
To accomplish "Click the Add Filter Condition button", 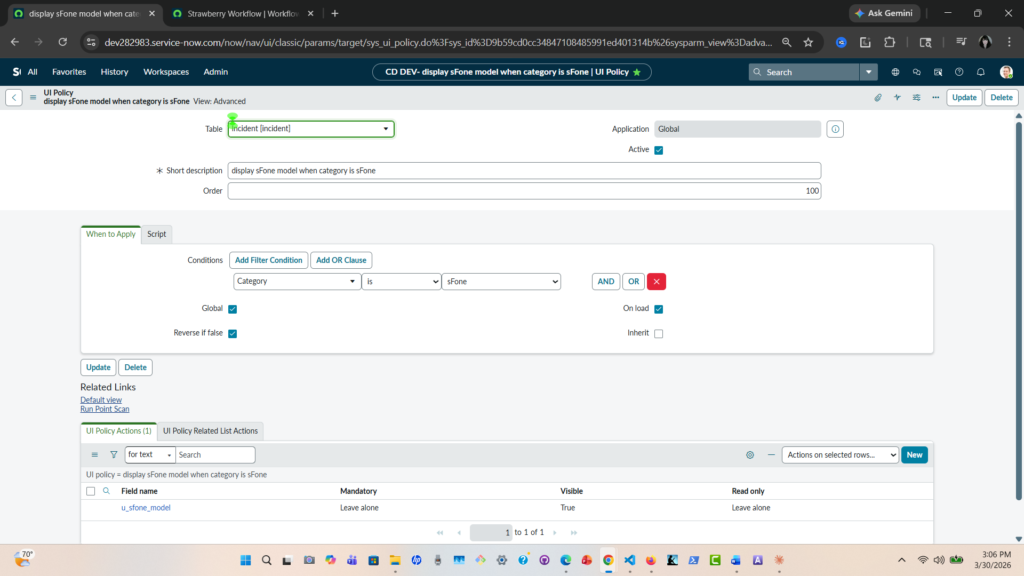I will pyautogui.click(x=268, y=260).
